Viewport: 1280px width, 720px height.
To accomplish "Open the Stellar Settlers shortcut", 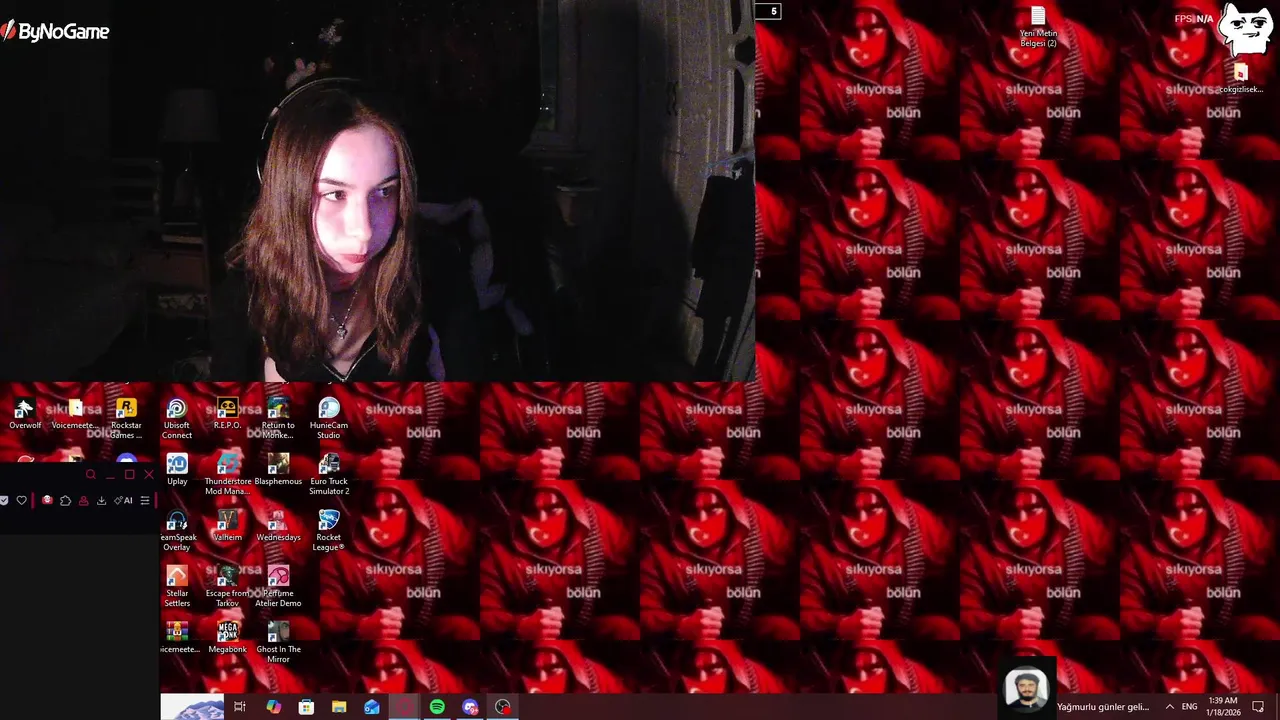I will tap(177, 586).
